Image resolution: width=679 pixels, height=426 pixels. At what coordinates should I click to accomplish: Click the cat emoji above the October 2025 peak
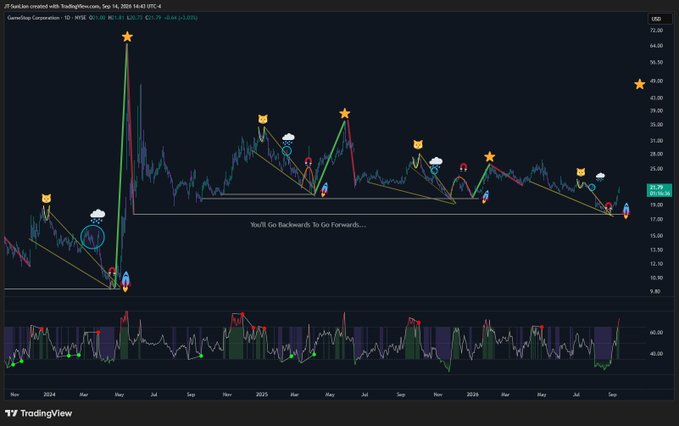417,145
